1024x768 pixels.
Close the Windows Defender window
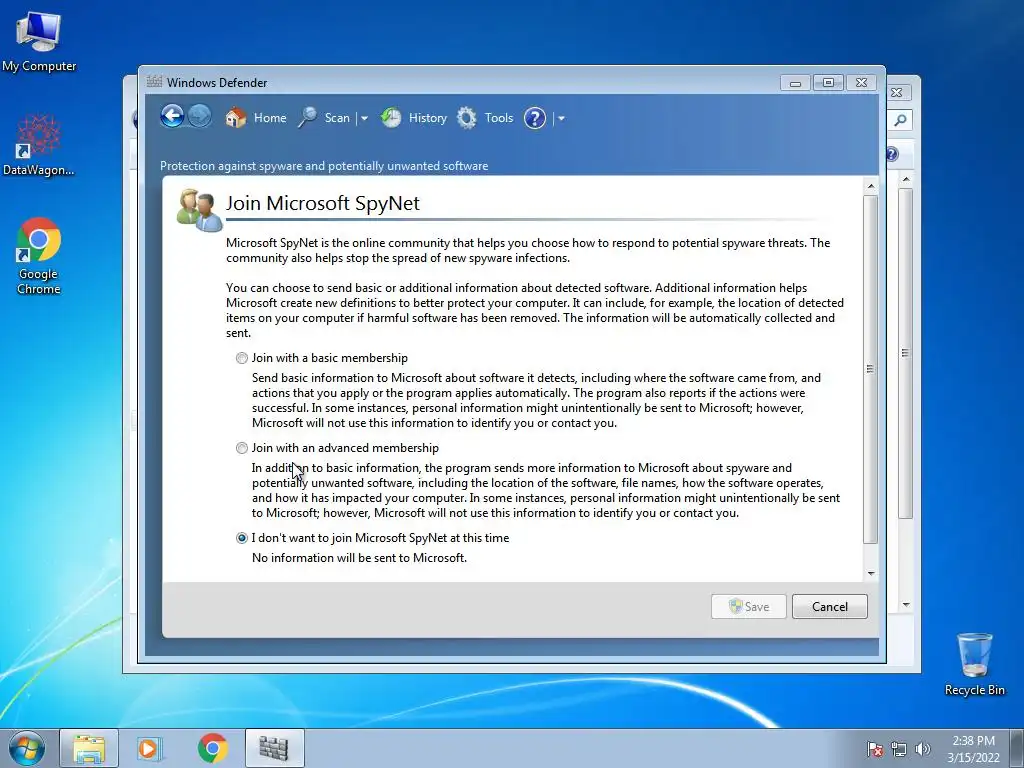point(861,83)
